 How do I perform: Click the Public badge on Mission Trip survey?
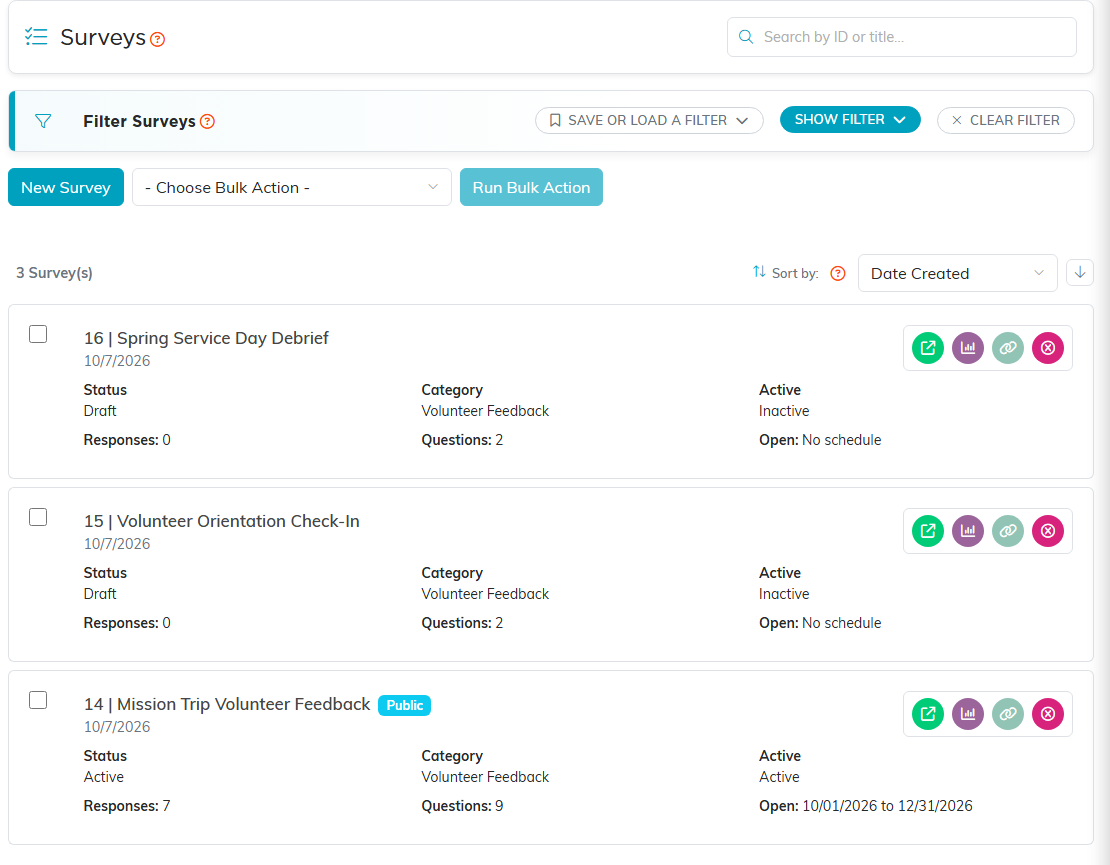404,706
